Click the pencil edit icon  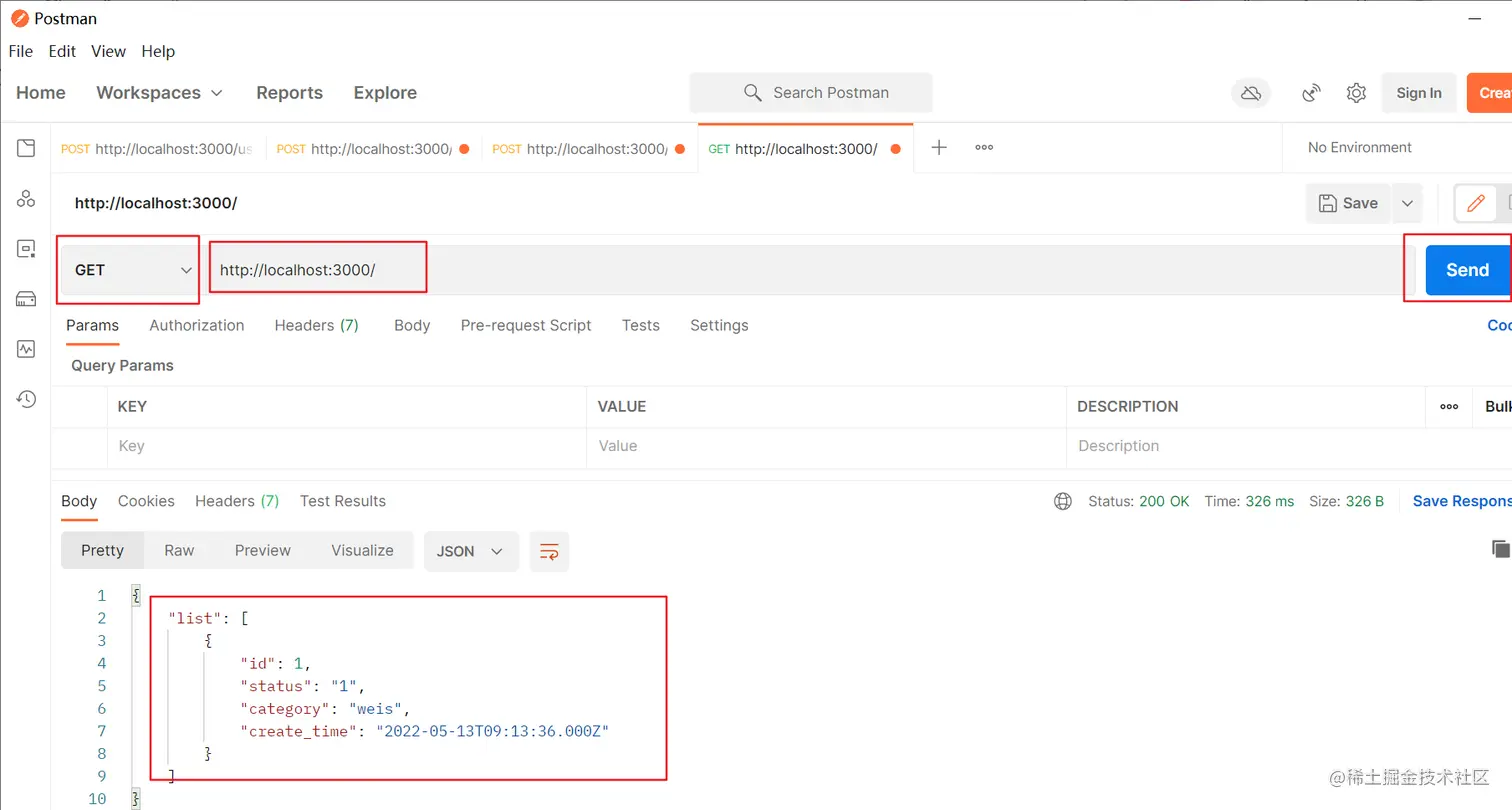(x=1475, y=203)
